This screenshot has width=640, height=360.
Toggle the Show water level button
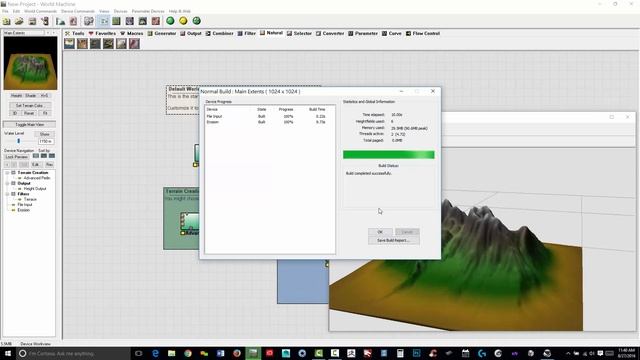44,134
